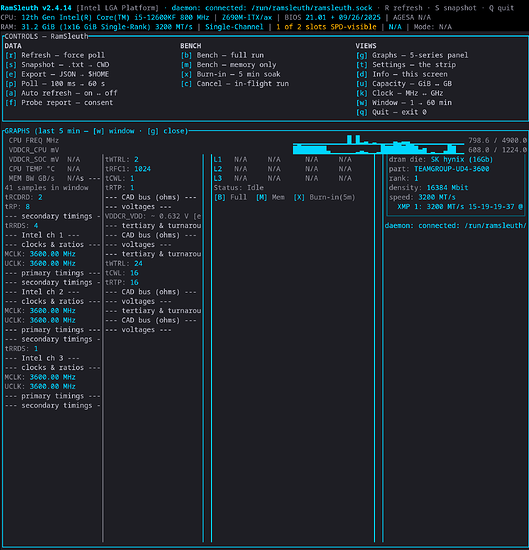Open [g] Graphs 5-series panel
The image size is (529, 550).
[412, 55]
